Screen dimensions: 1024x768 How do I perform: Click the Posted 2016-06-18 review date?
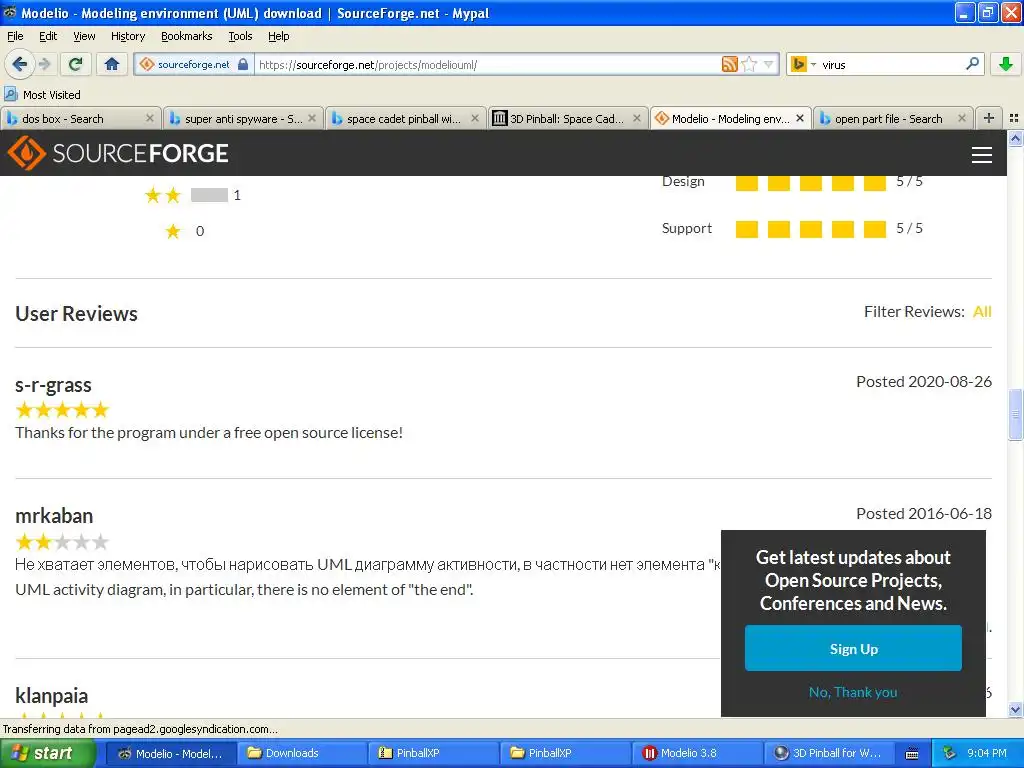(923, 514)
